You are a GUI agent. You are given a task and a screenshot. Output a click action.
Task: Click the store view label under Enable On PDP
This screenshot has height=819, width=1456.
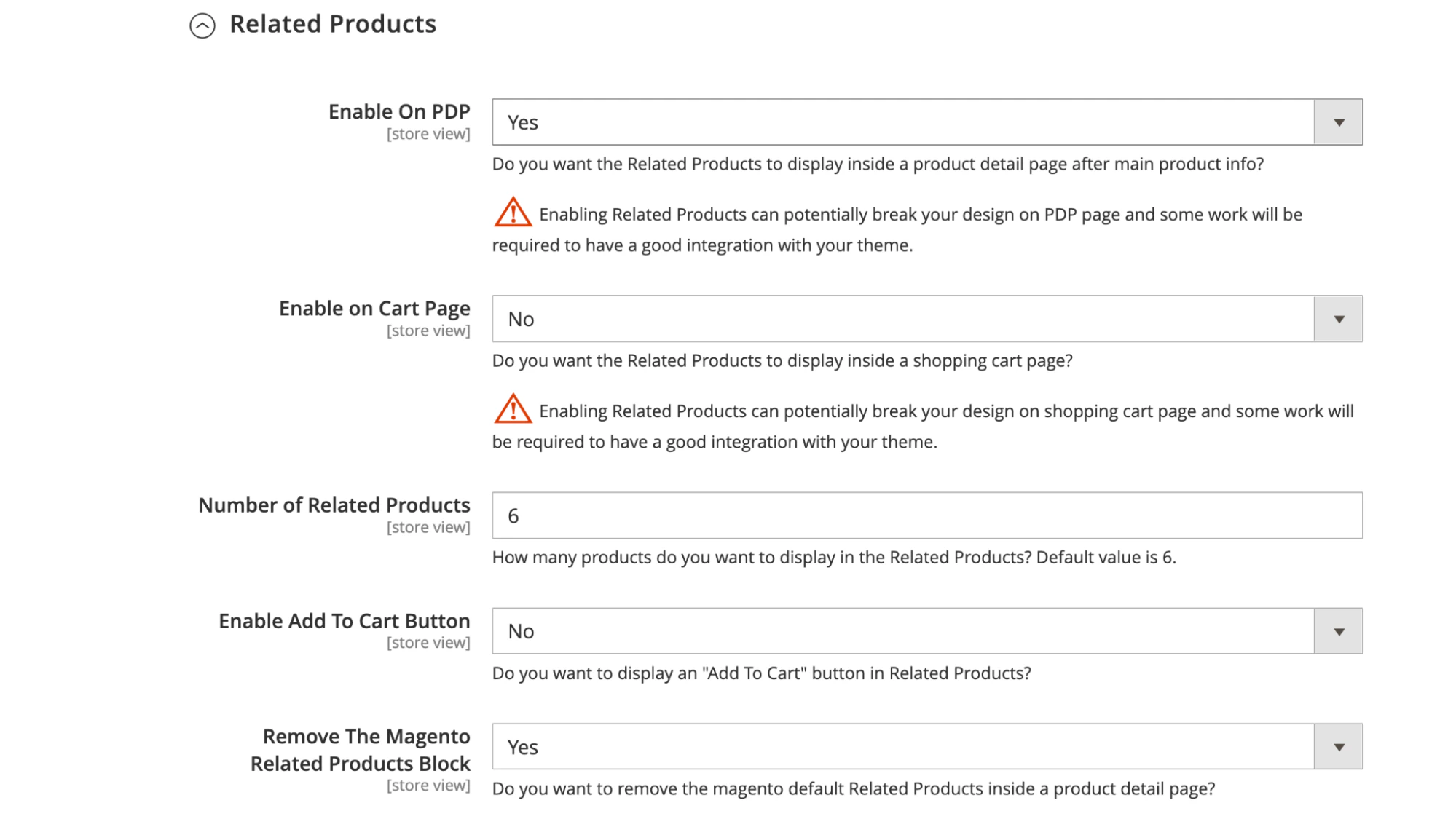pos(429,134)
